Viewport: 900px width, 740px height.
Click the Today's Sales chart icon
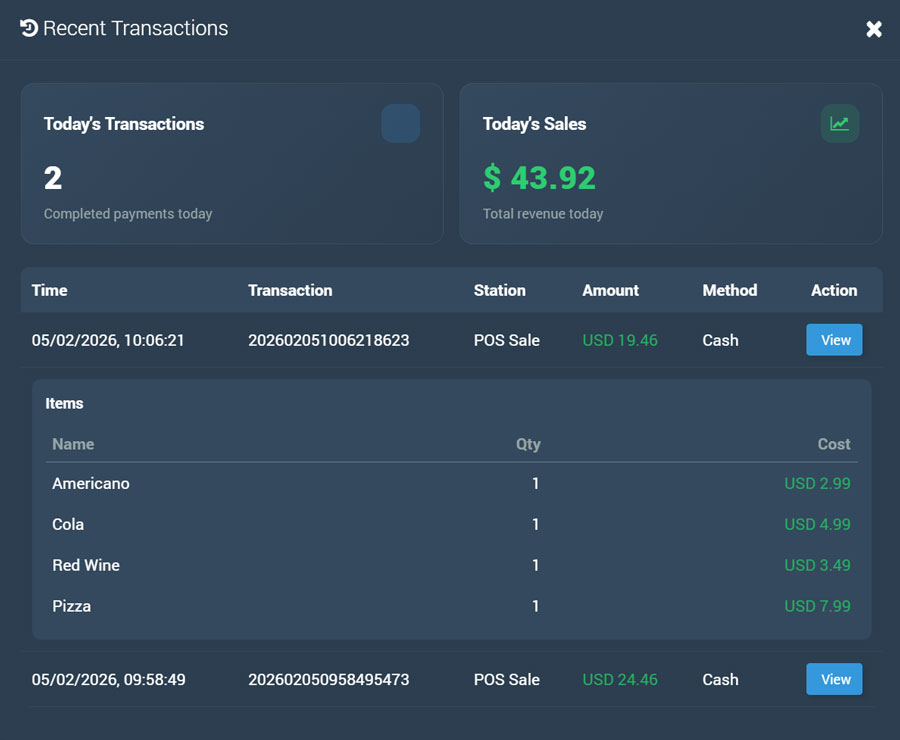[839, 124]
